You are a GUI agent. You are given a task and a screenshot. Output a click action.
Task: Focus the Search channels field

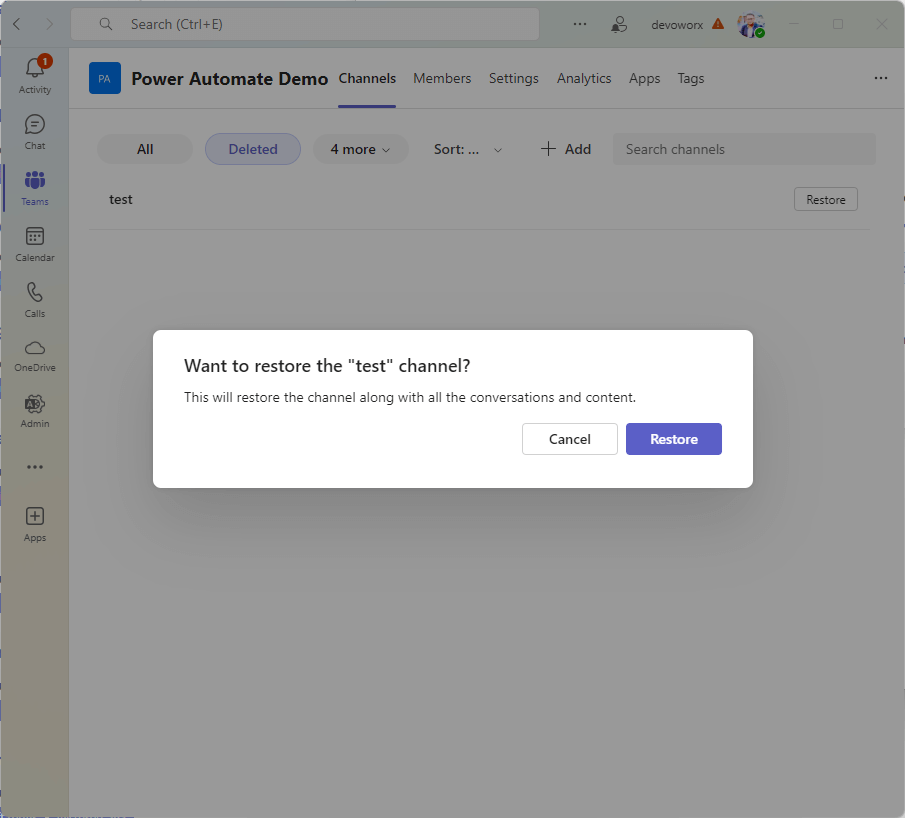click(x=744, y=149)
